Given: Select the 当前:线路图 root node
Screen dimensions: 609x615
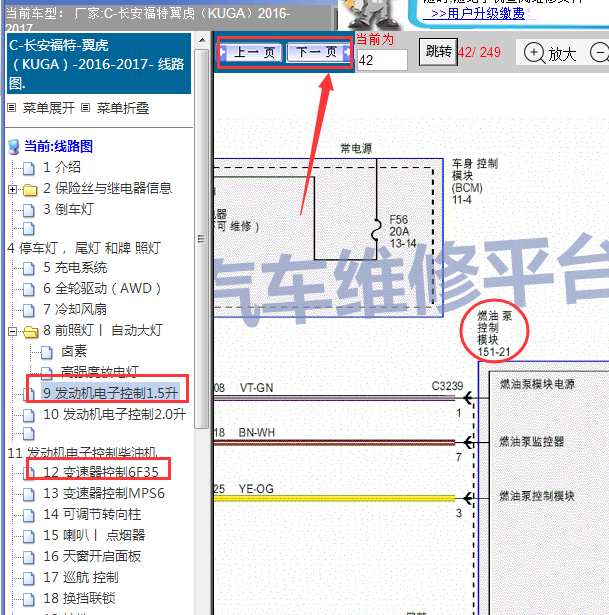Looking at the screenshot, I should [58, 146].
